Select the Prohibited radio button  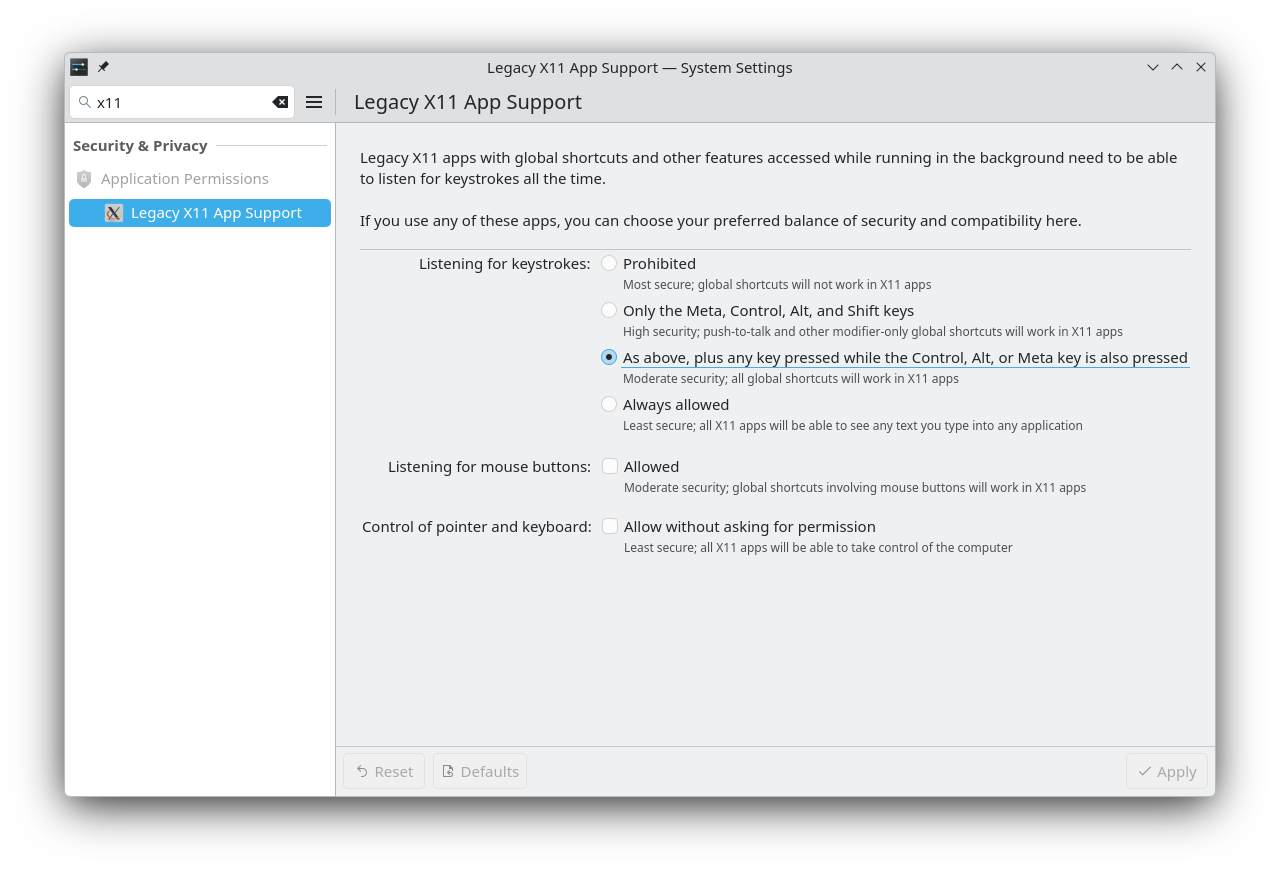coord(609,263)
